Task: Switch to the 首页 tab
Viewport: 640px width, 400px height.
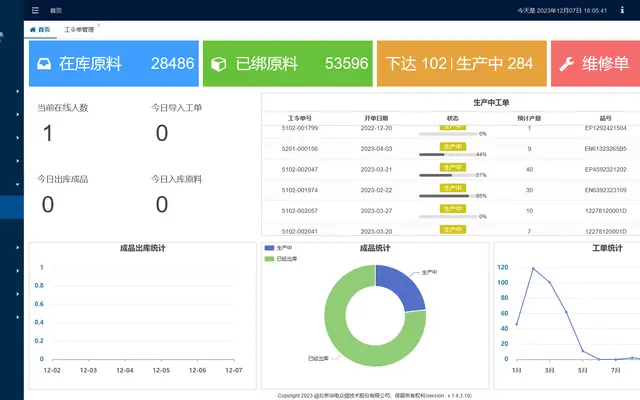Action: click(40, 29)
